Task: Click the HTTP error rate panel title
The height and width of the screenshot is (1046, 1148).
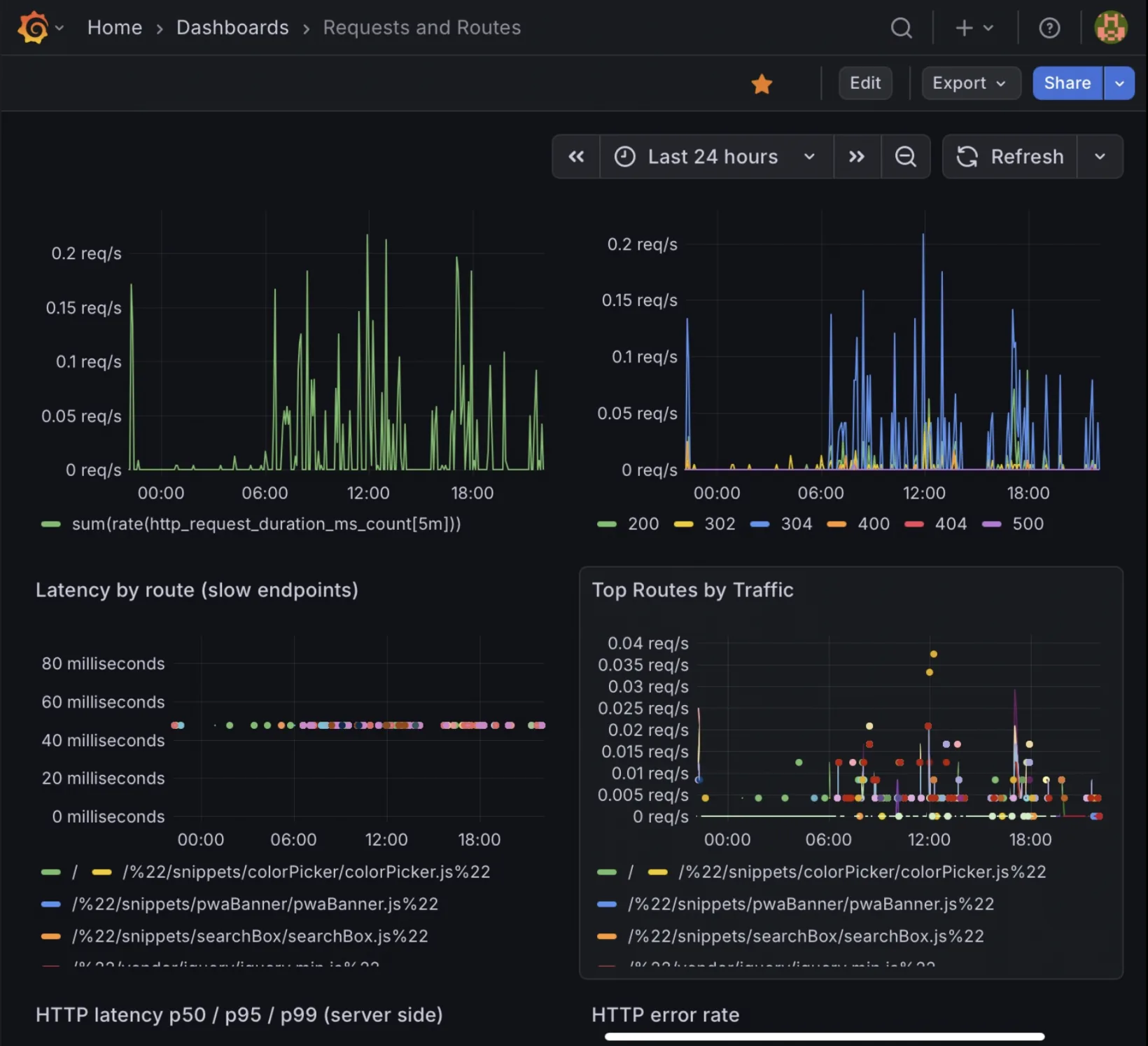Action: tap(665, 1014)
